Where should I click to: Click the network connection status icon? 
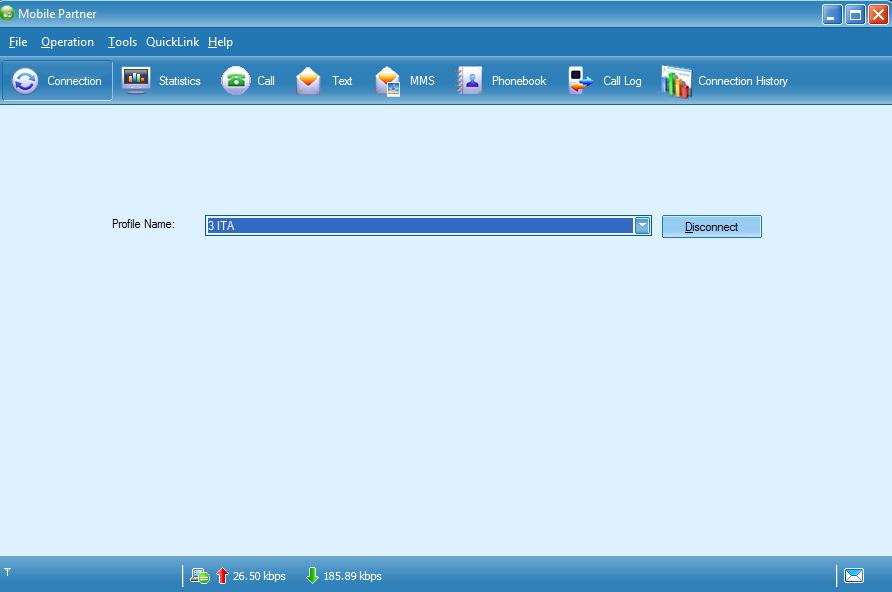pos(199,575)
